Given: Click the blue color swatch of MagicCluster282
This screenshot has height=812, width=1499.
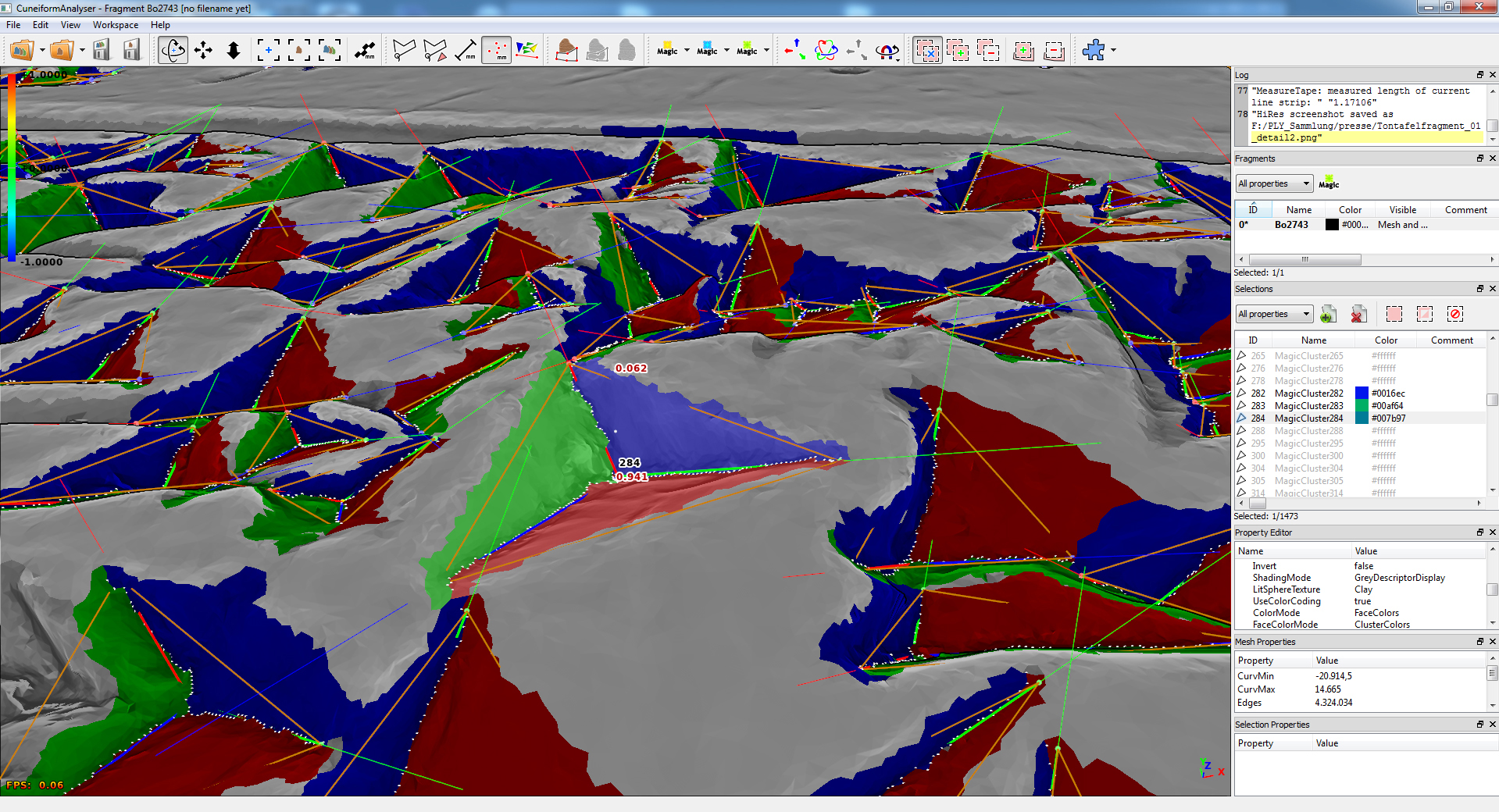Looking at the screenshot, I should coord(1362,394).
